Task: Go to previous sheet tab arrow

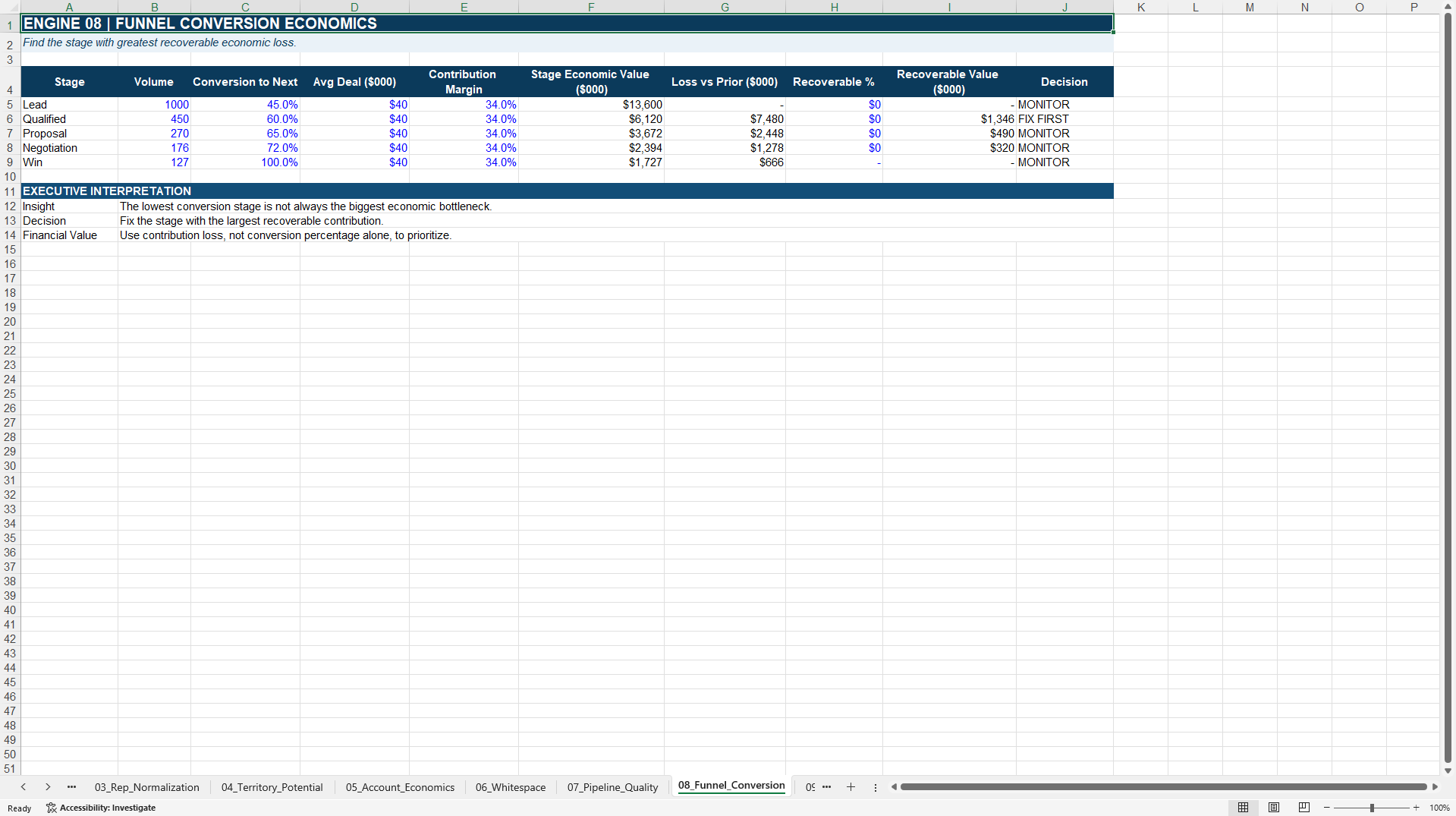Action: [x=24, y=787]
